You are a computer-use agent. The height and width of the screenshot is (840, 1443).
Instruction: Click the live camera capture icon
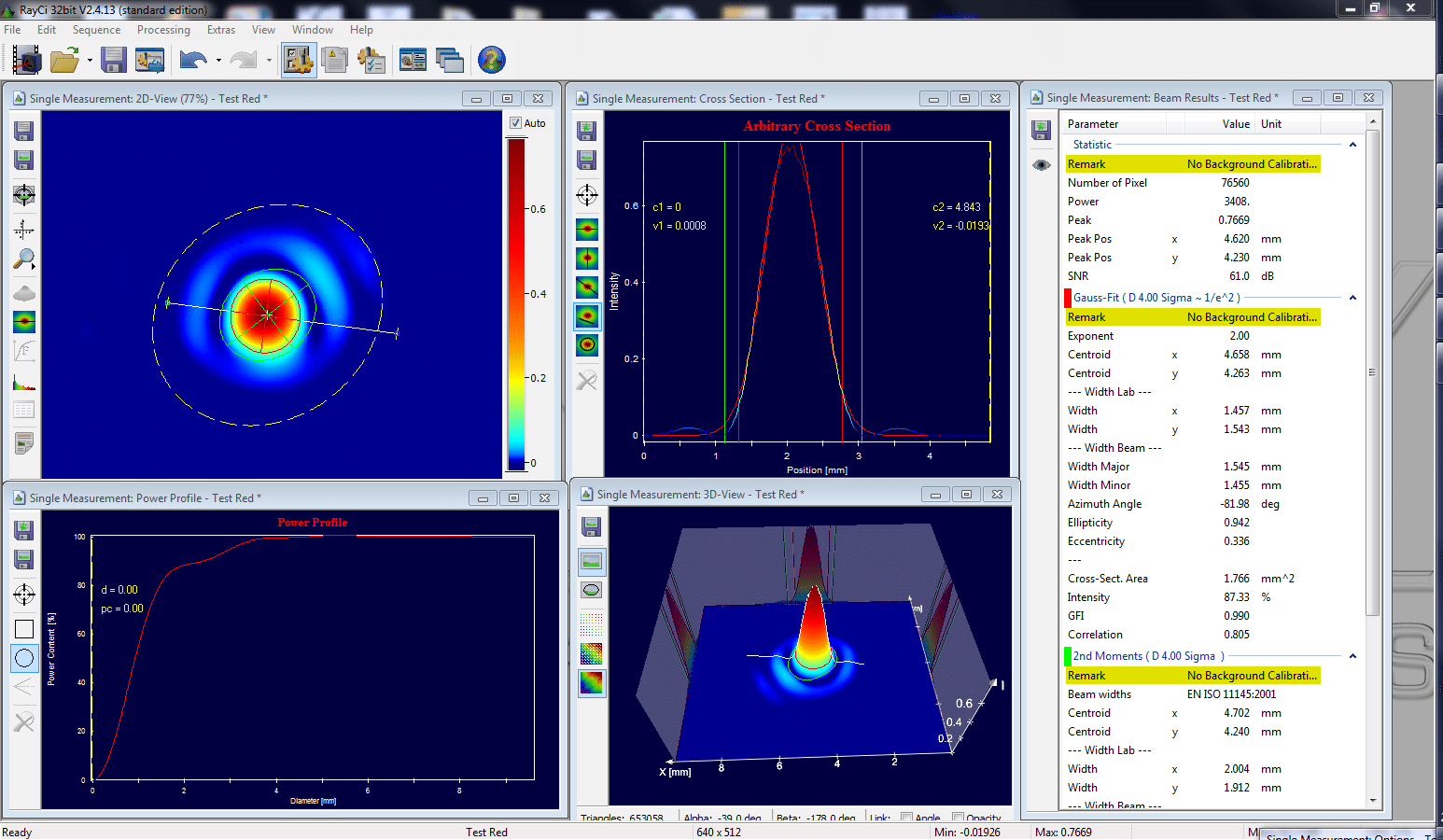click(26, 61)
